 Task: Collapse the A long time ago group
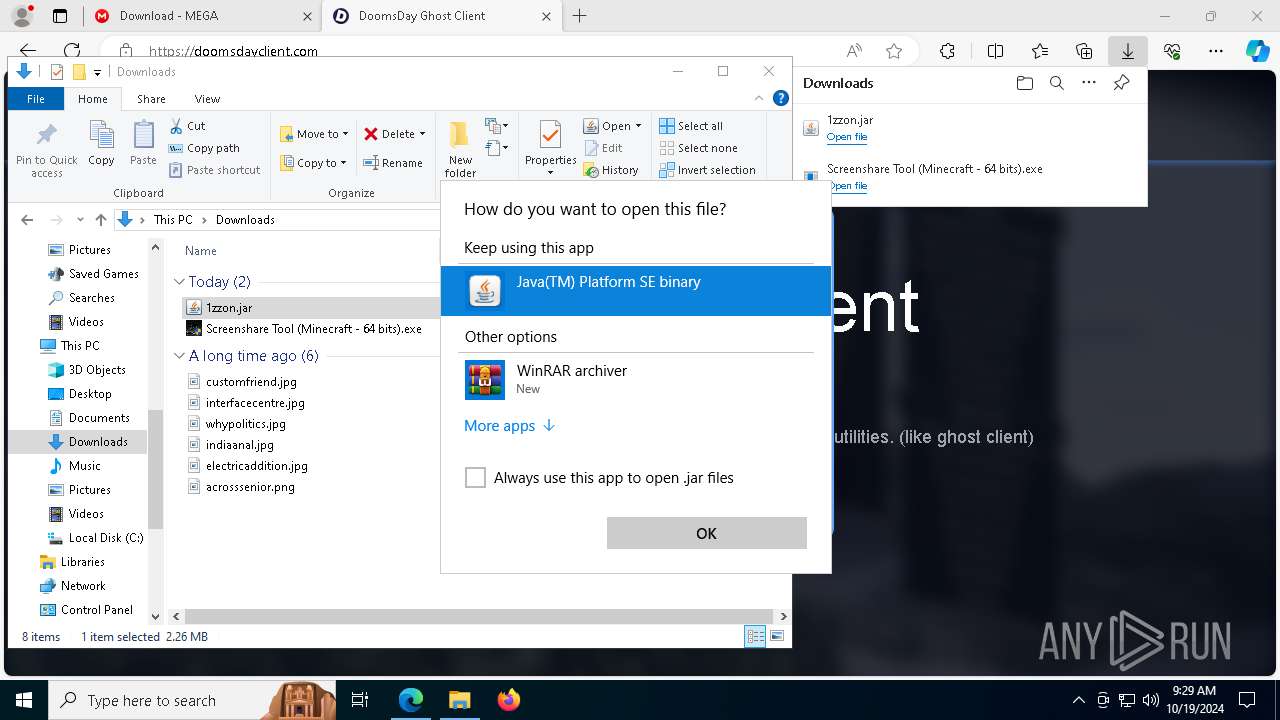pyautogui.click(x=180, y=356)
